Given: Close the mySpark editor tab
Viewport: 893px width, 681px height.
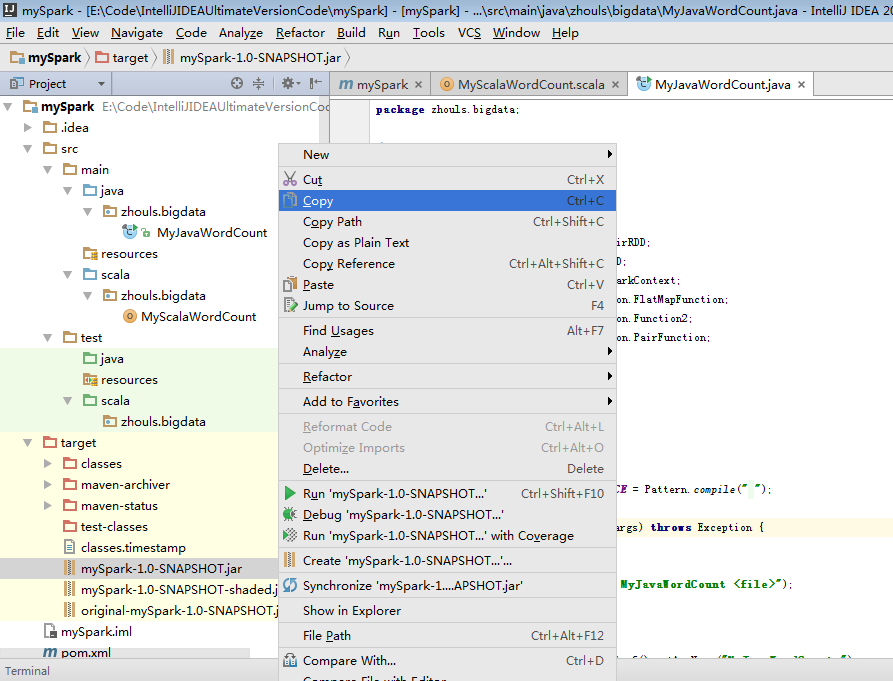Looking at the screenshot, I should point(419,85).
